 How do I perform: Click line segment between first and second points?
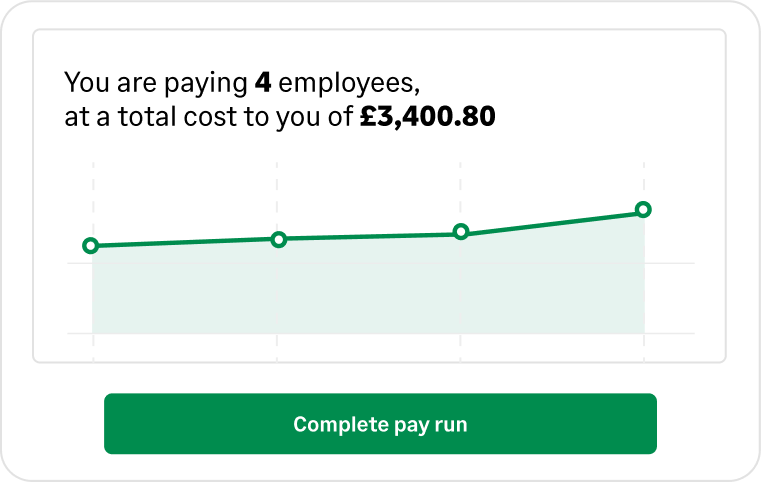(x=185, y=242)
